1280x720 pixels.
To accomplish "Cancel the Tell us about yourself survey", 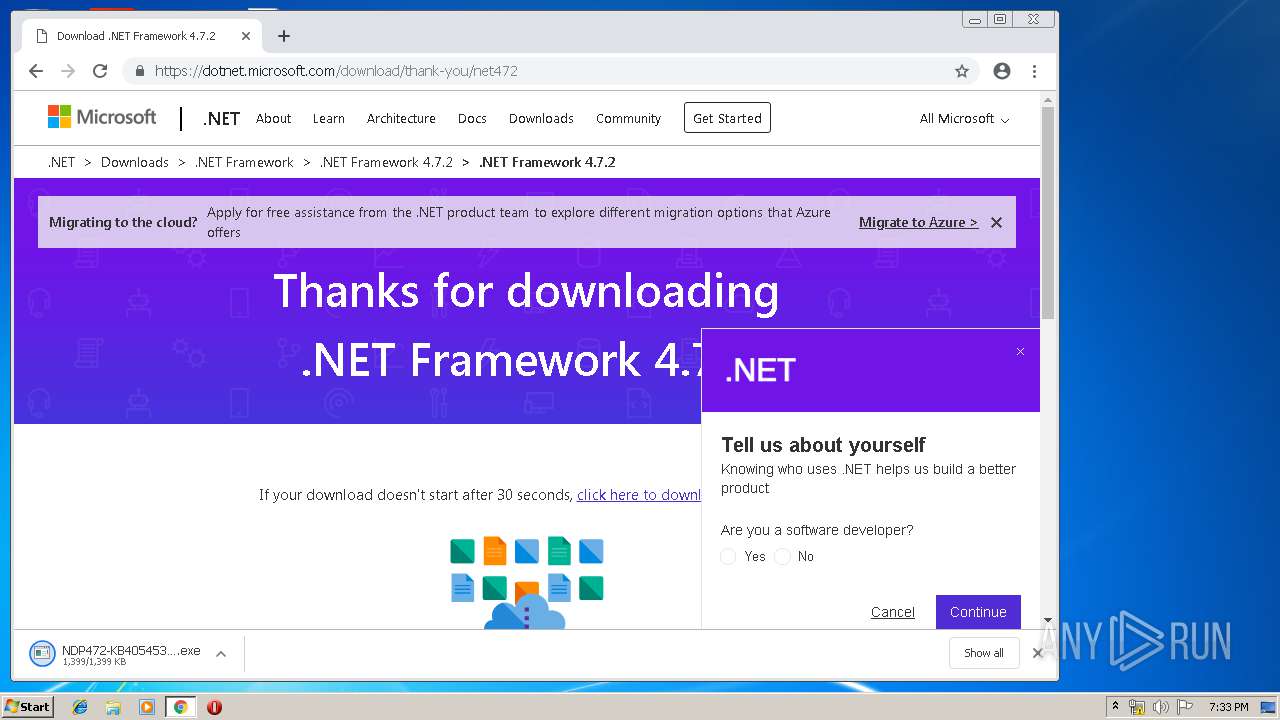I will (x=892, y=612).
